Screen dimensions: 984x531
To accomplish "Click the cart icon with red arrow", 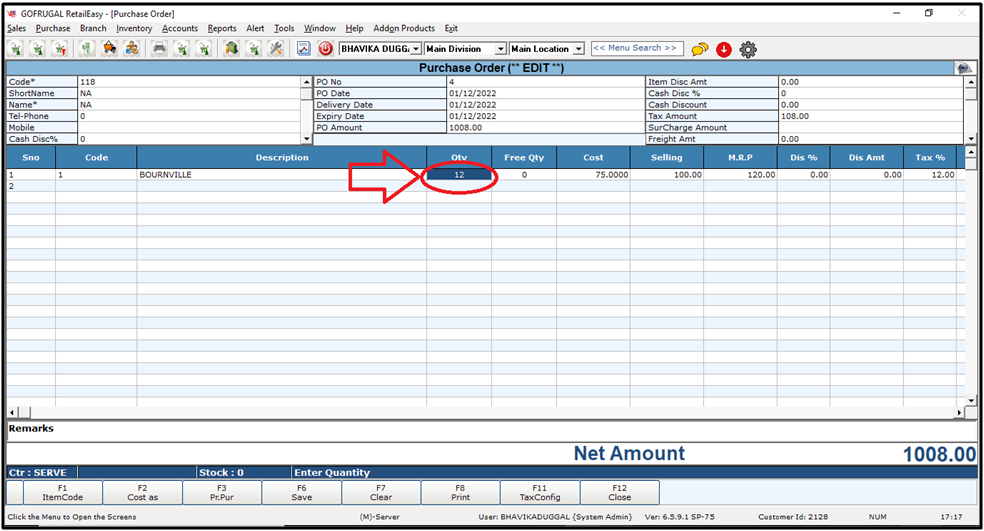I will (60, 48).
